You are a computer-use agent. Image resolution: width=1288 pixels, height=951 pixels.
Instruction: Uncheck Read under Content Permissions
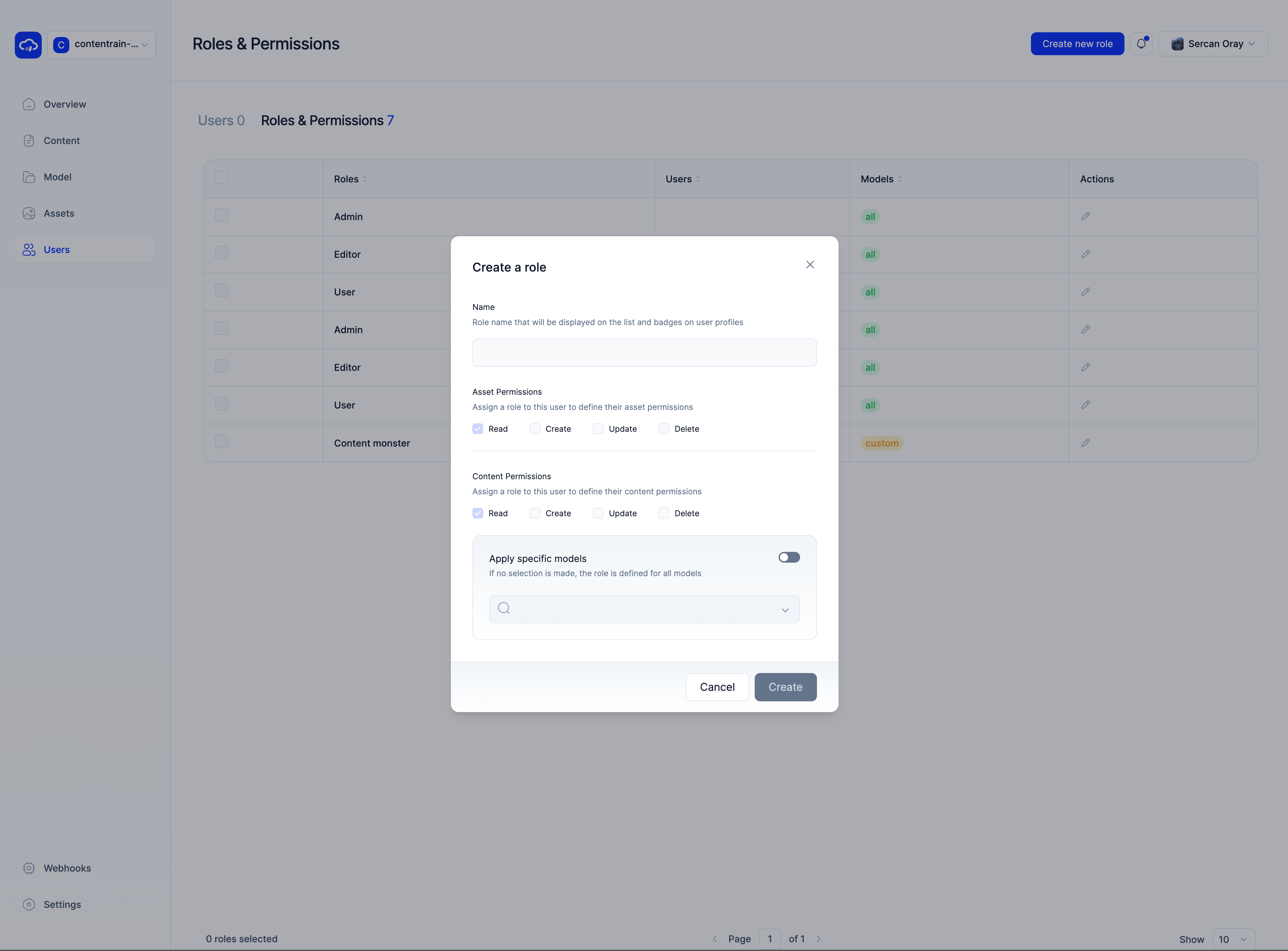(x=478, y=514)
